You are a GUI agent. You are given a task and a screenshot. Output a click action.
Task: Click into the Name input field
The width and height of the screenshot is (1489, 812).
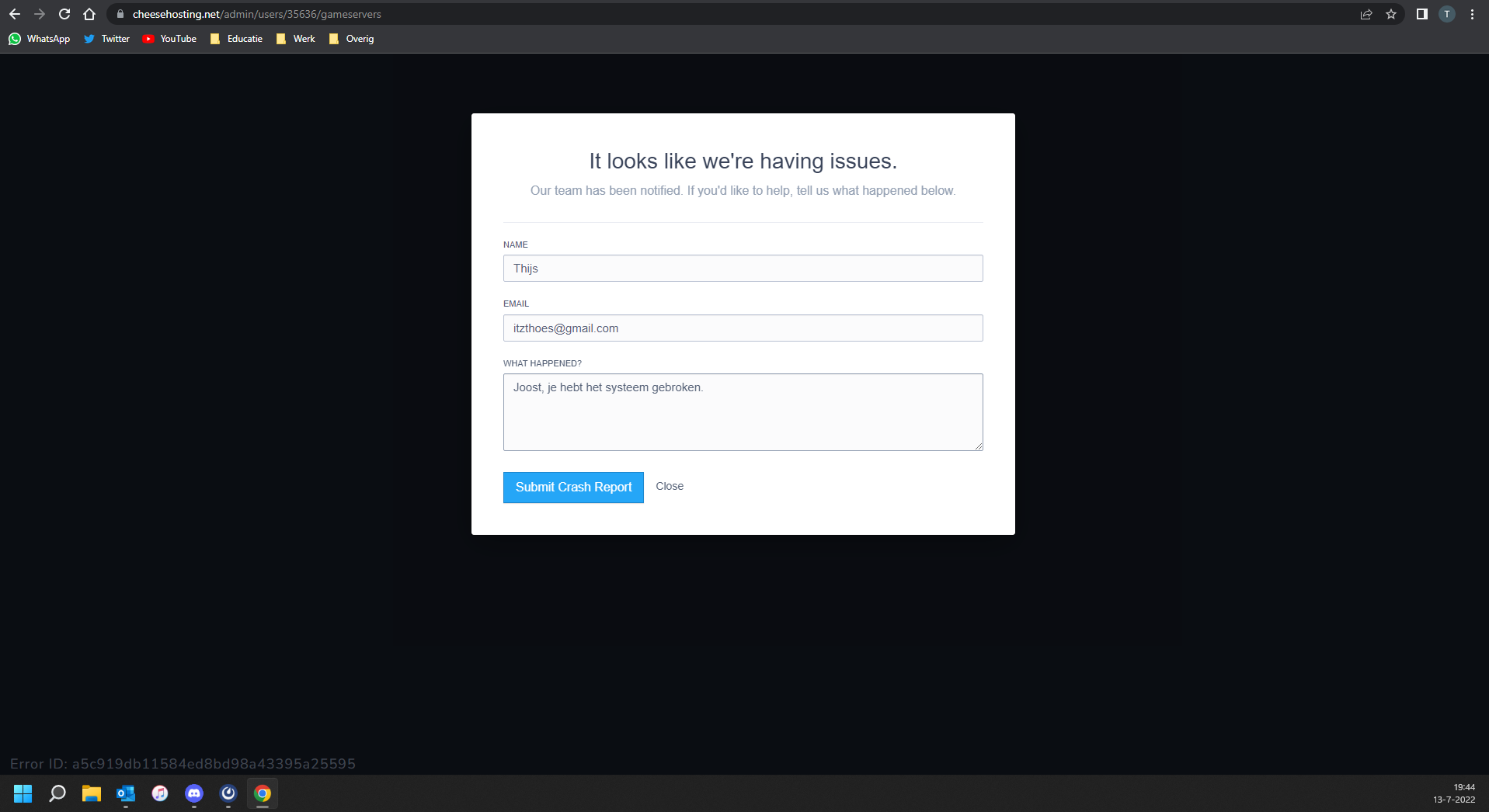(x=743, y=269)
